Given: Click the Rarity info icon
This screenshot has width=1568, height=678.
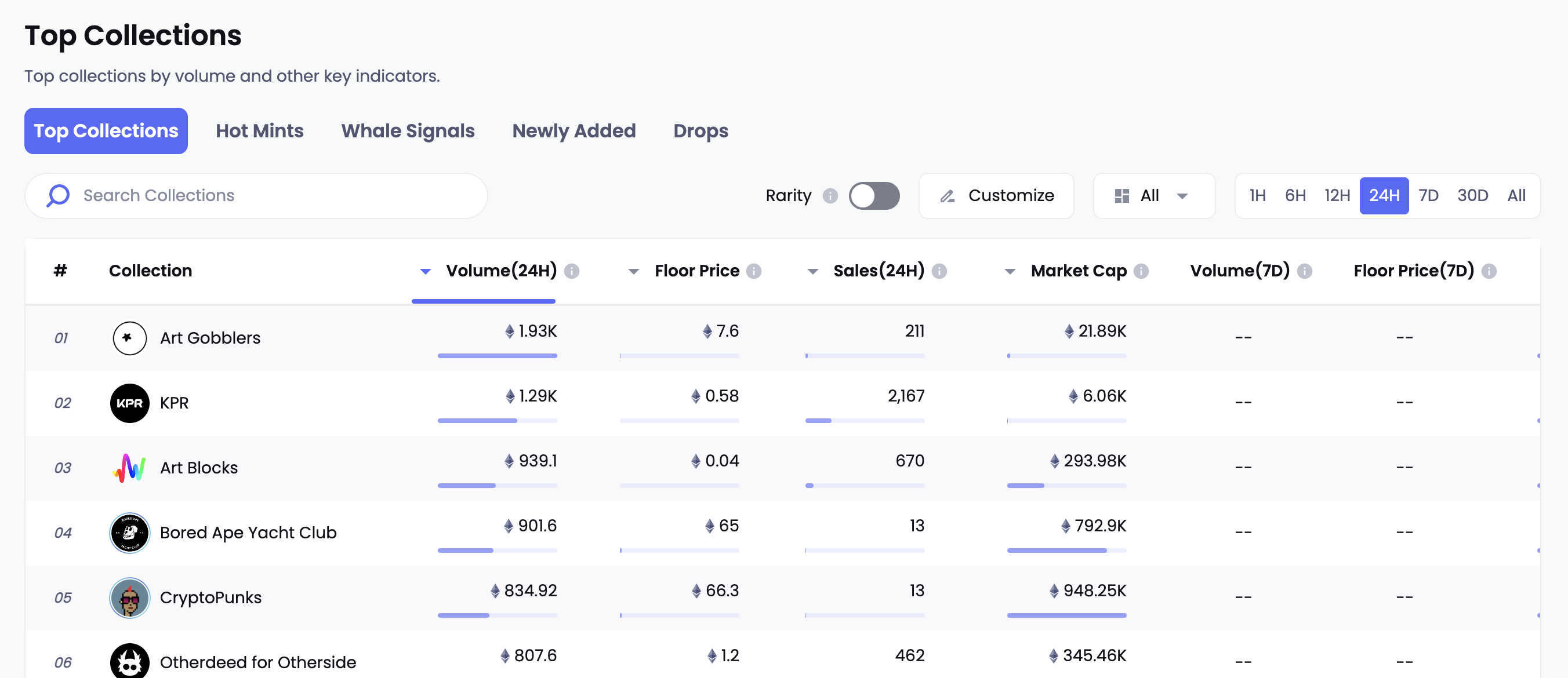Looking at the screenshot, I should 830,196.
